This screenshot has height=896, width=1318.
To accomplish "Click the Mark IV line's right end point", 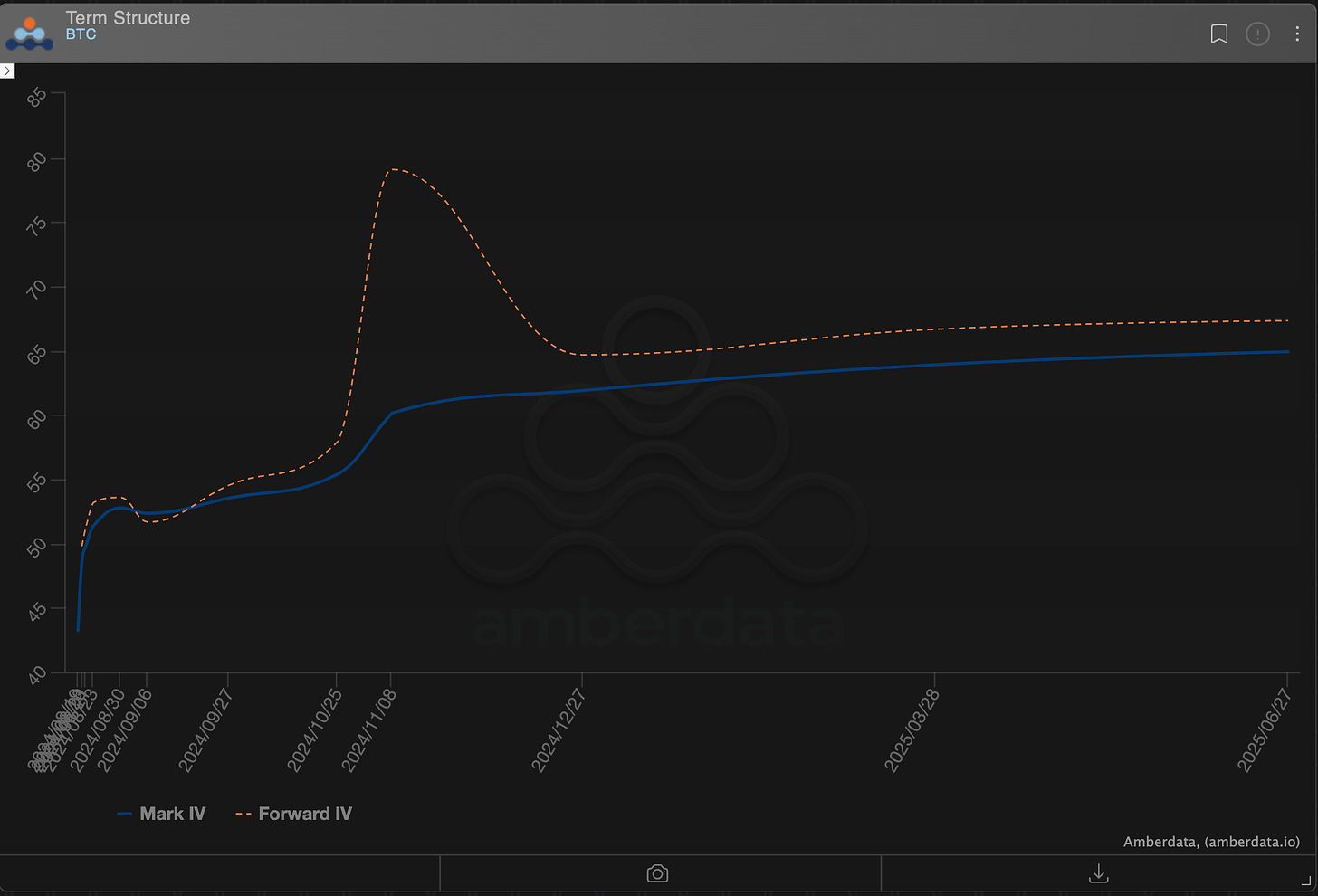I will click(x=1287, y=352).
